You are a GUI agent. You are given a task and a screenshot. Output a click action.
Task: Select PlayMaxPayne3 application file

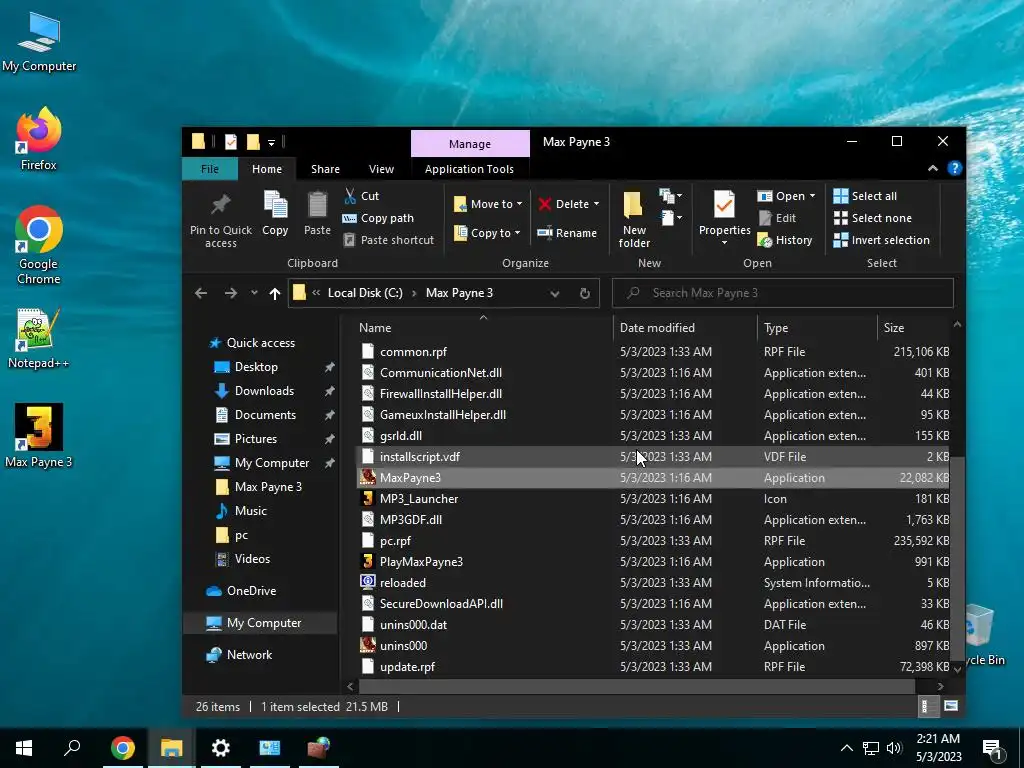653,562
